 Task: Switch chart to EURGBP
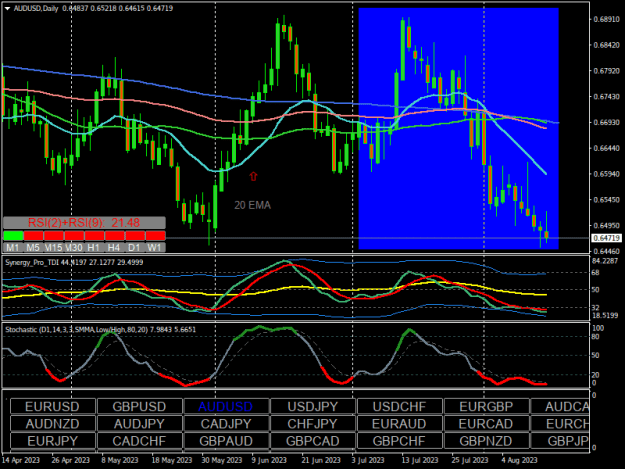pos(487,406)
